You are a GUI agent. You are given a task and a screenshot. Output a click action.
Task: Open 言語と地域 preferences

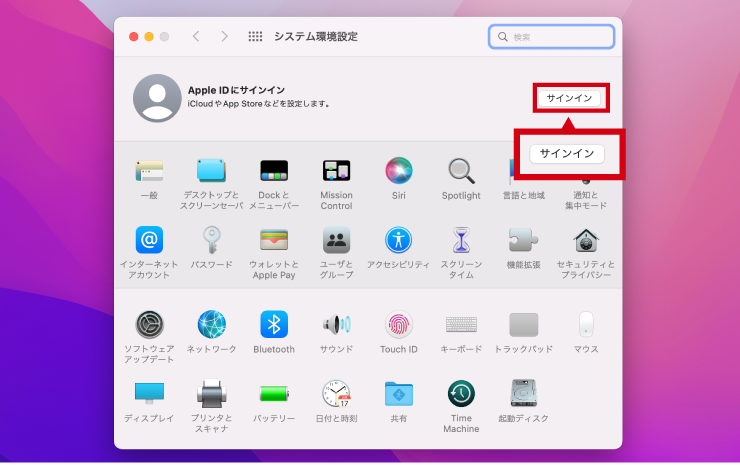click(x=523, y=195)
